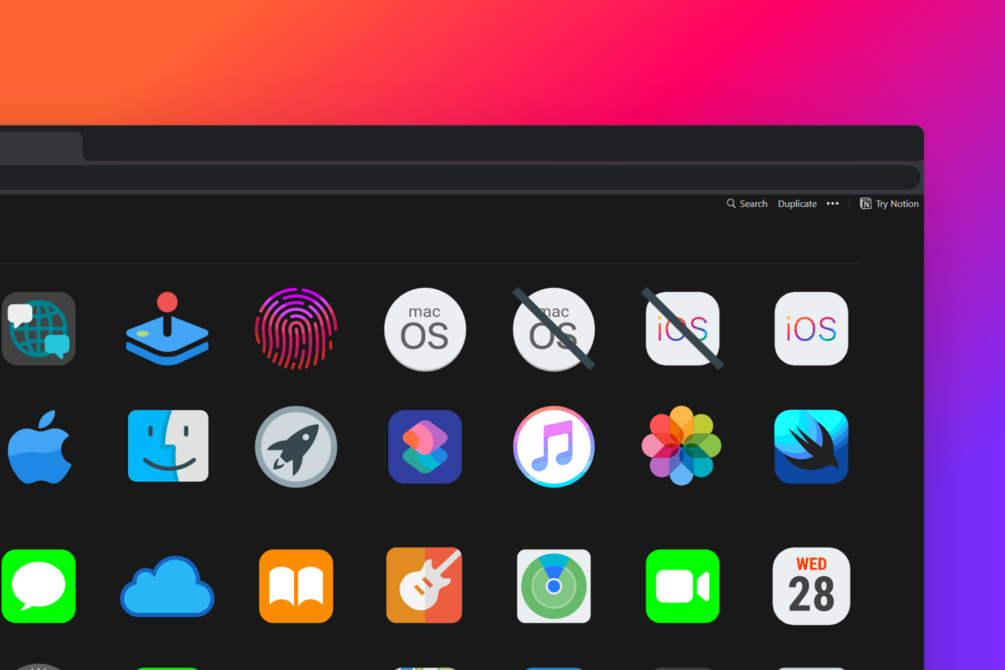Open the three-dots more options menu
Viewport: 1005px width, 670px height.
[833, 204]
